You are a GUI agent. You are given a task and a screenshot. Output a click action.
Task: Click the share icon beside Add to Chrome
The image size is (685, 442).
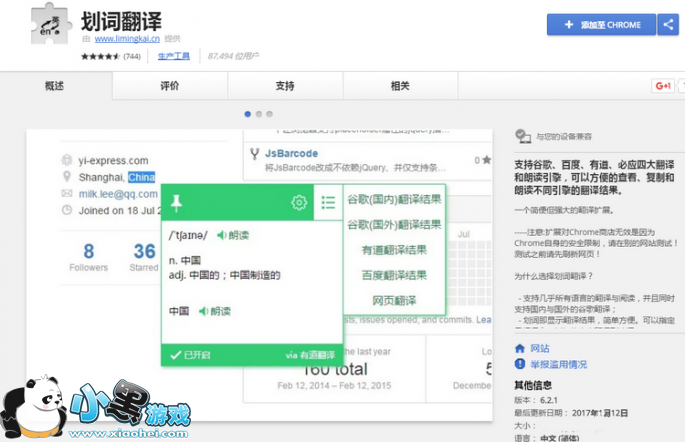[x=669, y=25]
